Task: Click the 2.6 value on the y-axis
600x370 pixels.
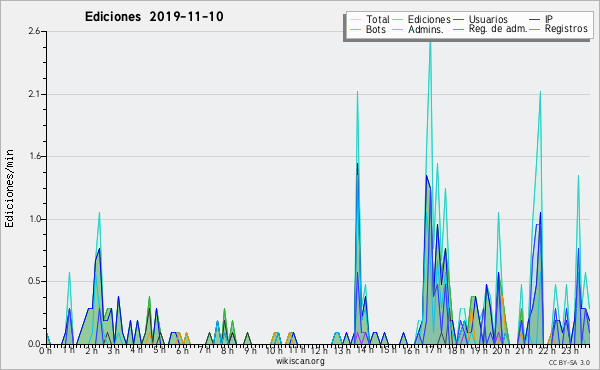Action: click(34, 31)
